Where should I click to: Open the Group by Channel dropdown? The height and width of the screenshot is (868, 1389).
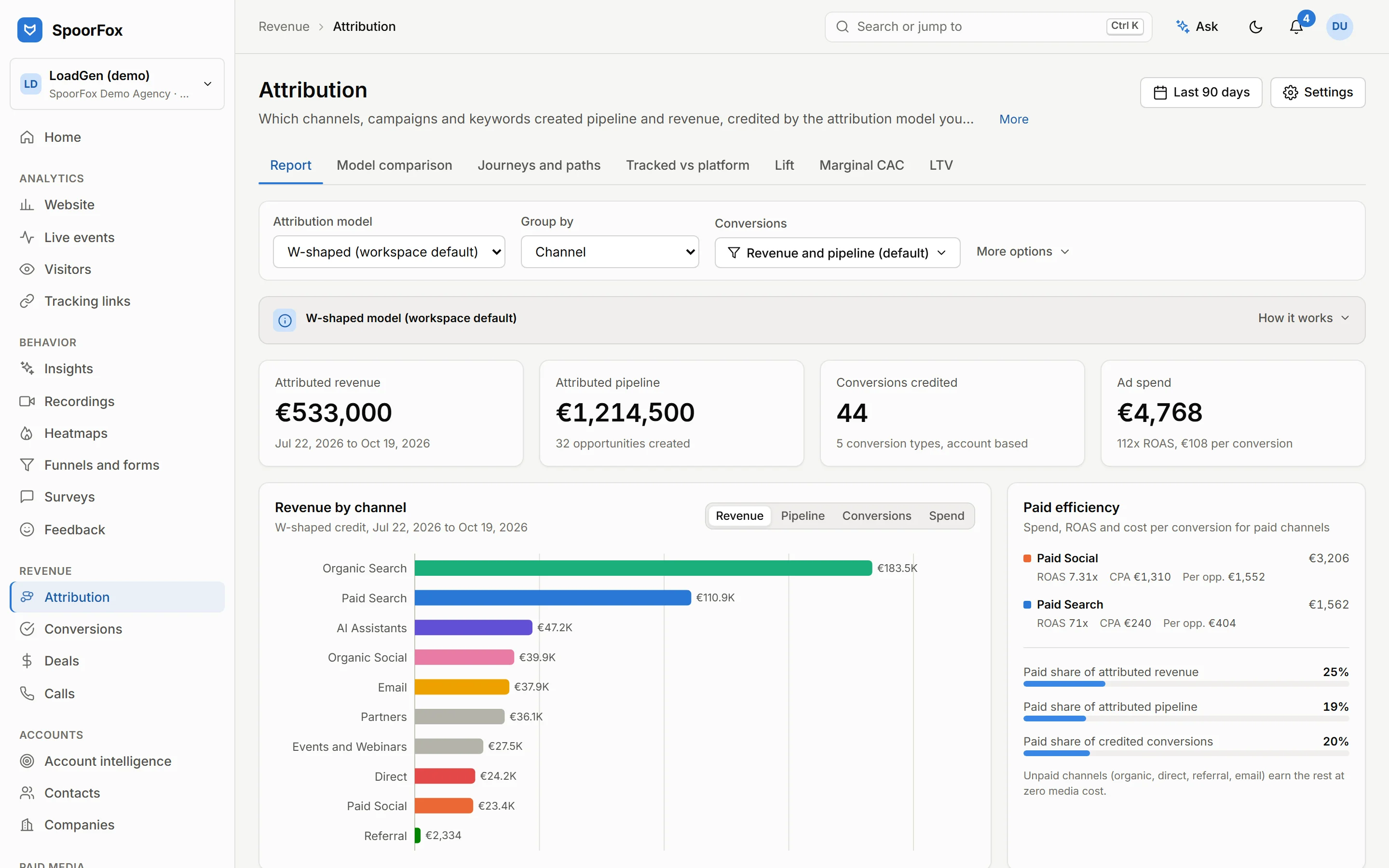point(610,252)
